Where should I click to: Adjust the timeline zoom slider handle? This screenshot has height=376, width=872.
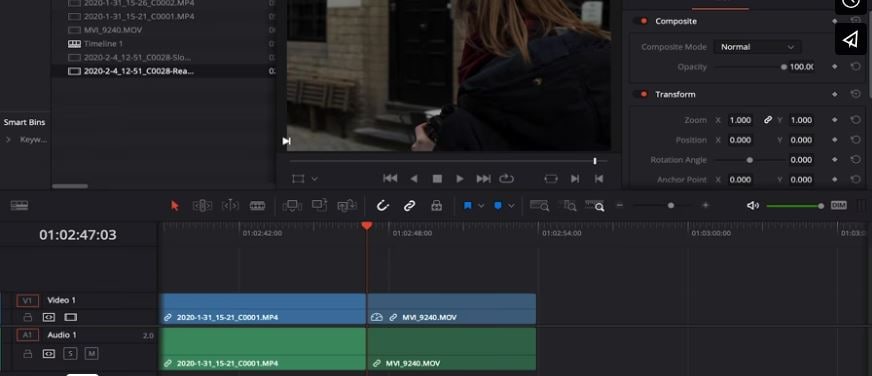click(671, 205)
